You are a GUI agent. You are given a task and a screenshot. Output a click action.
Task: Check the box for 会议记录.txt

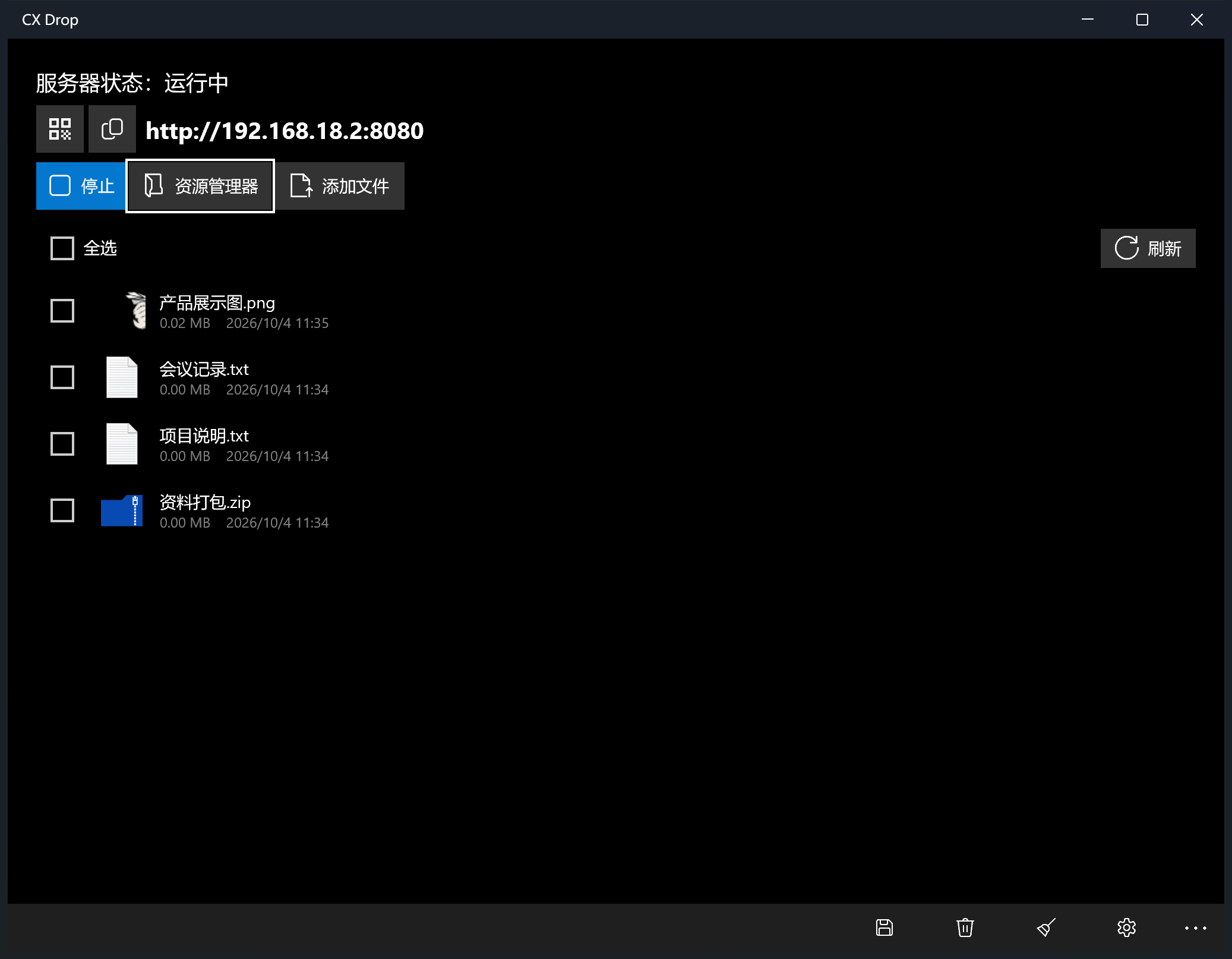click(62, 377)
